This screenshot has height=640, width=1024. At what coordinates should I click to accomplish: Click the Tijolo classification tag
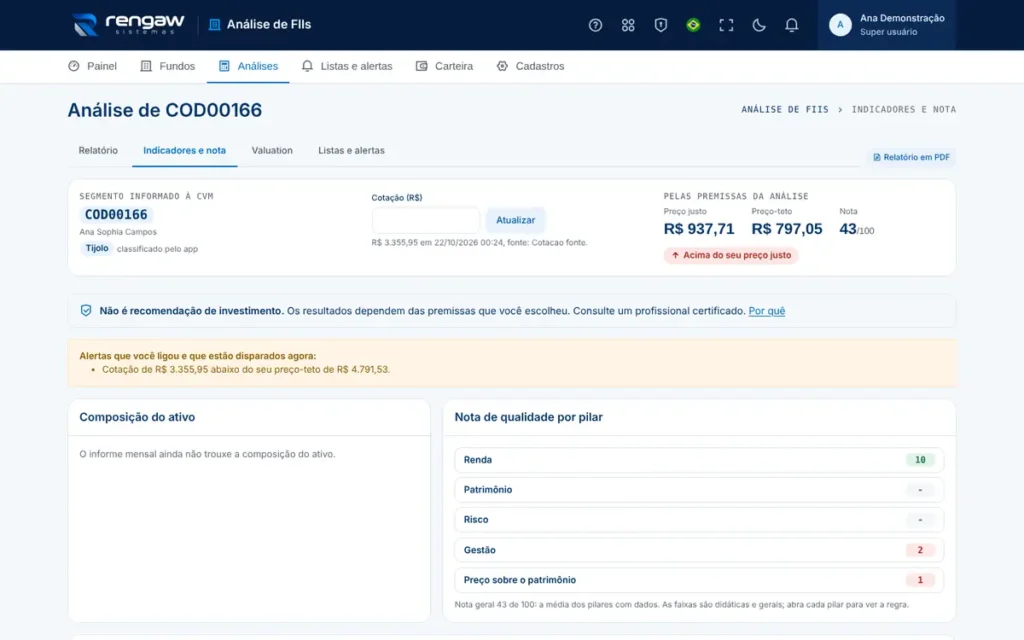tap(97, 248)
